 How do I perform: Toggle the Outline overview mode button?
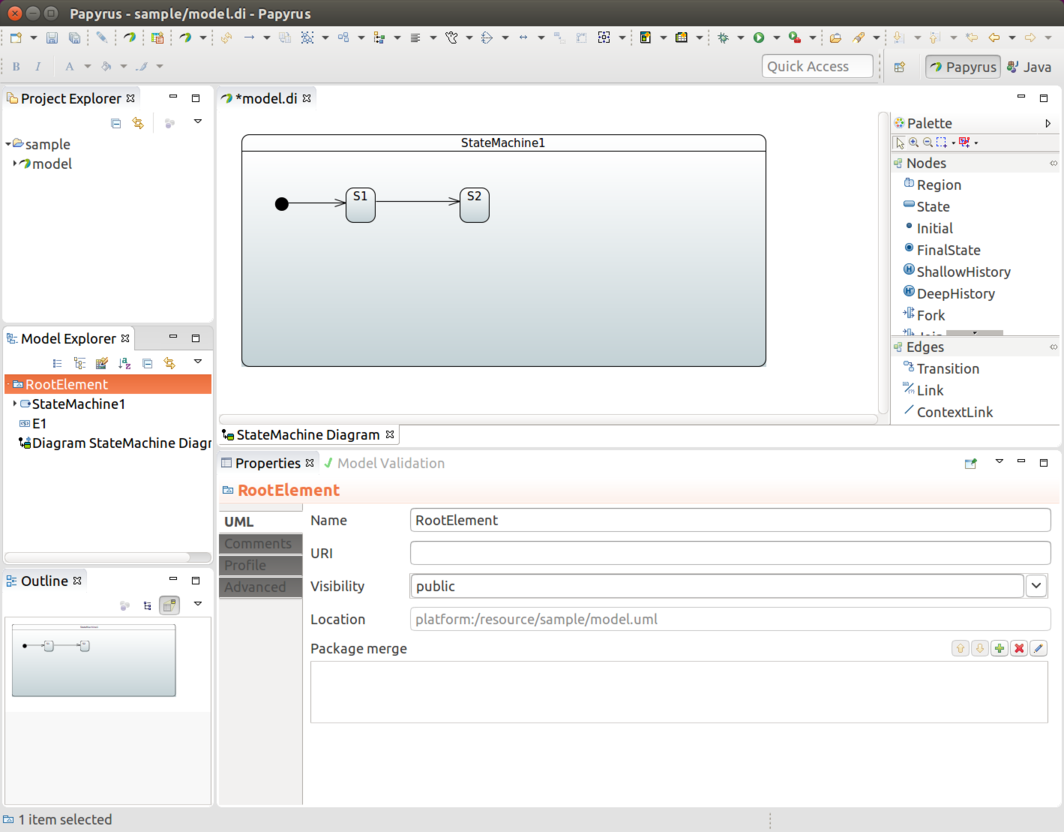[x=170, y=605]
